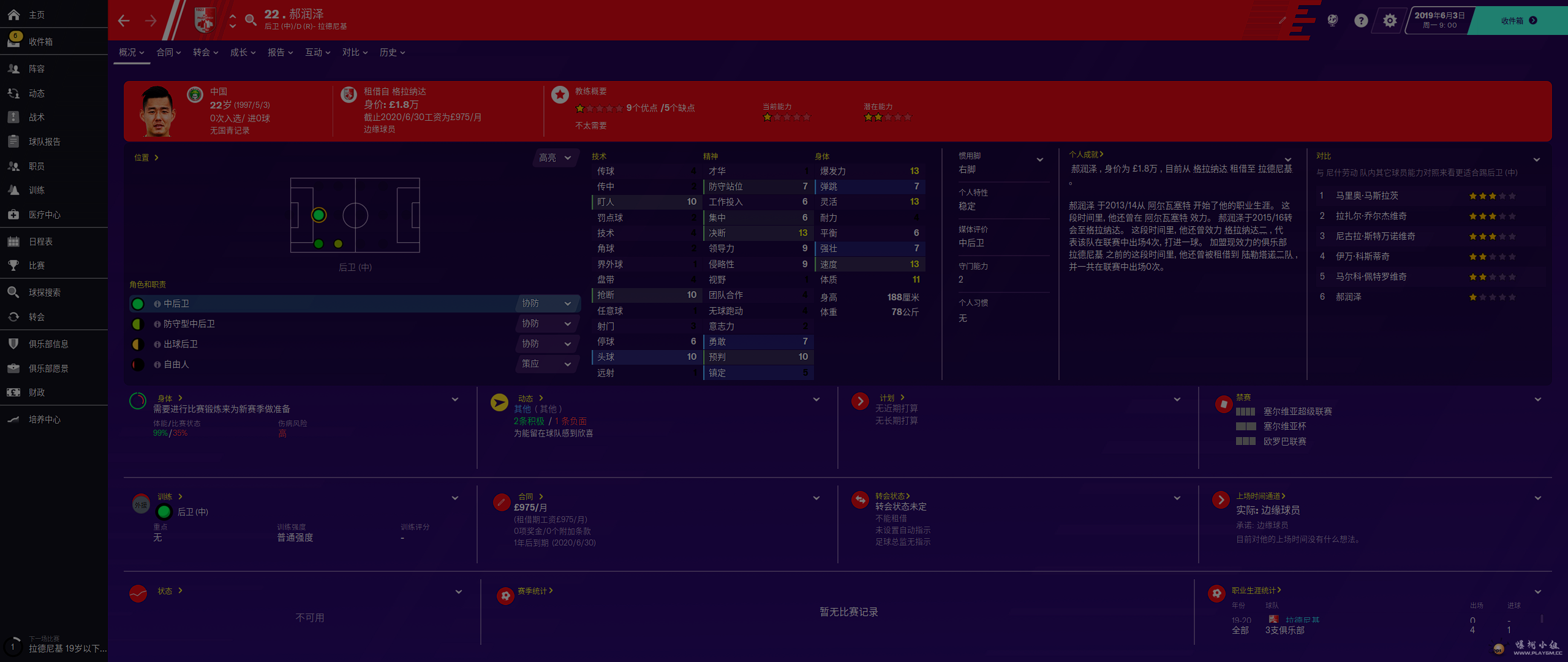The height and width of the screenshot is (662, 1568).
Task: Open the 医疗中心 medical centre icon
Action: tap(13, 215)
